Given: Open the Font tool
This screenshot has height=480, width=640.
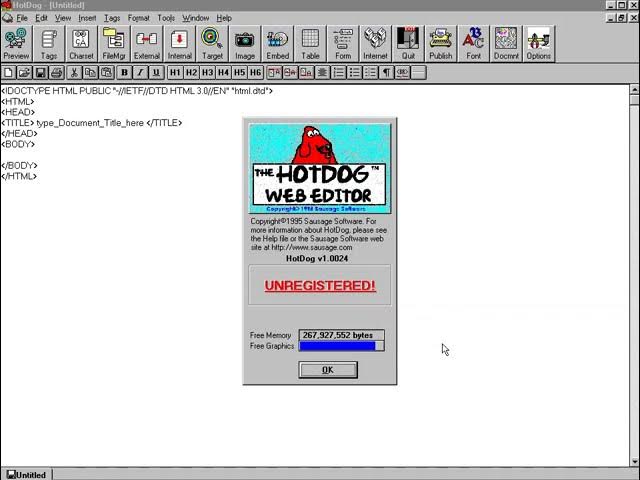Looking at the screenshot, I should [473, 44].
